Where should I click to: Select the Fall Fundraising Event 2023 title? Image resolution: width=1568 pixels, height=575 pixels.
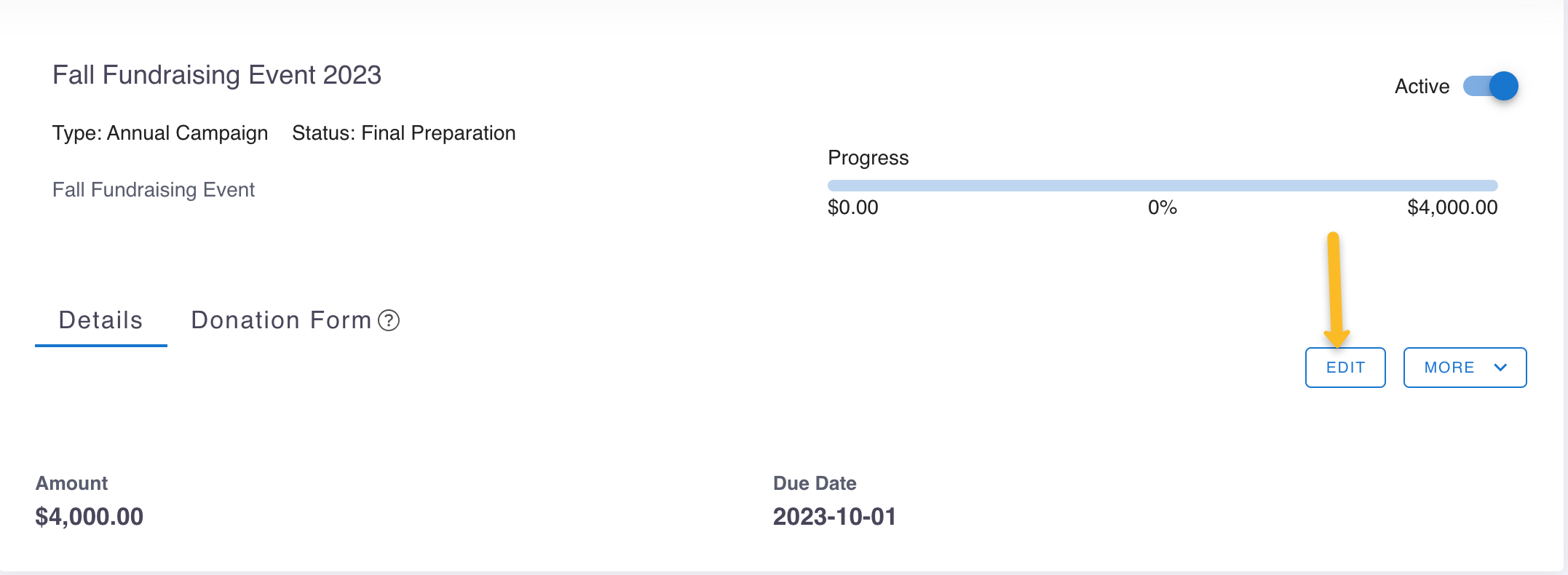tap(217, 75)
